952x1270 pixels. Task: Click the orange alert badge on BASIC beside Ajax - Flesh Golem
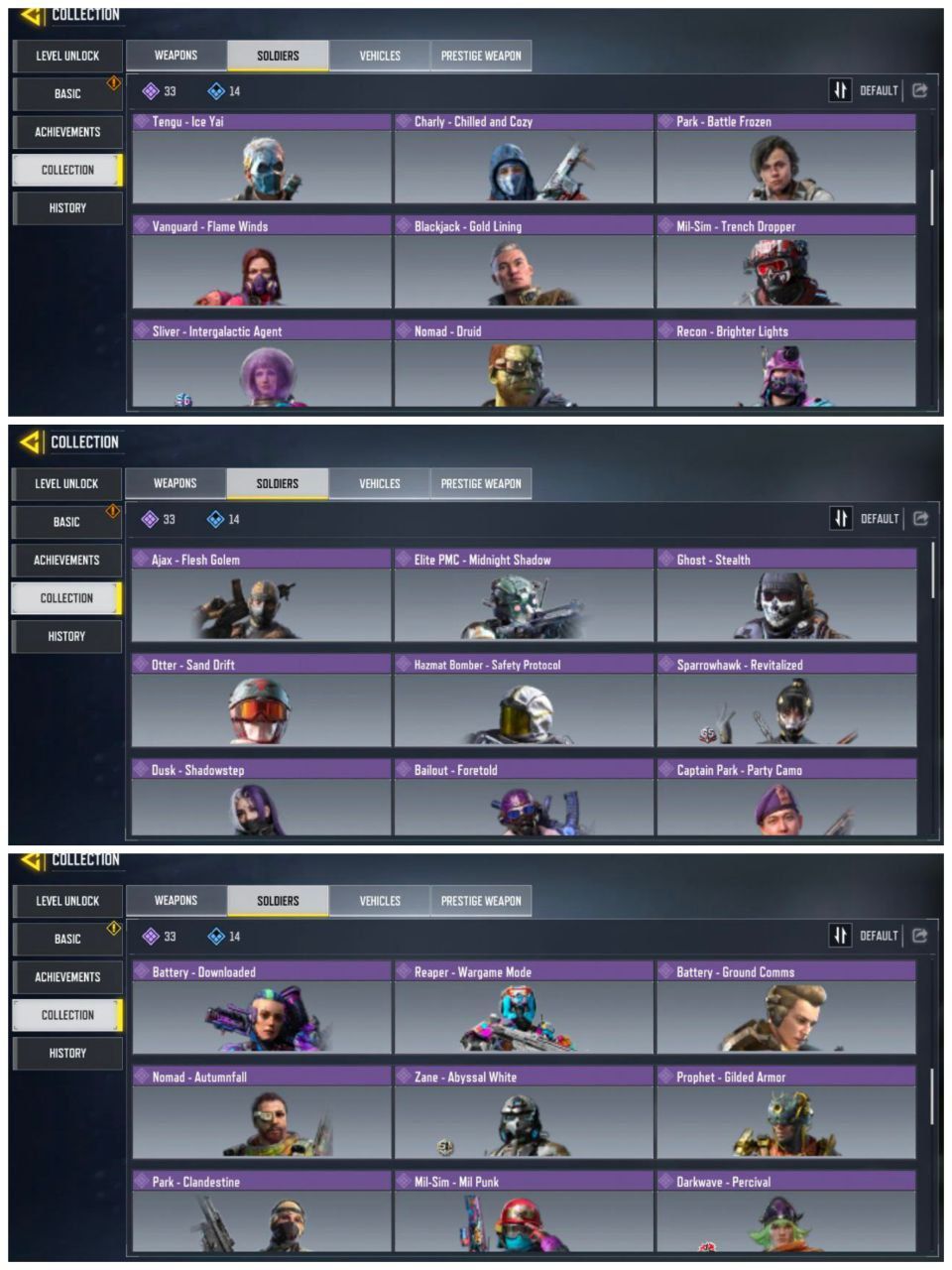point(113,511)
